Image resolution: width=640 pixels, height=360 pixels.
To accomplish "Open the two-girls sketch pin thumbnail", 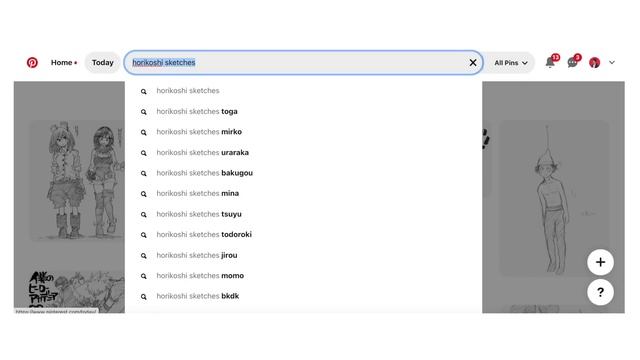I will 78,180.
